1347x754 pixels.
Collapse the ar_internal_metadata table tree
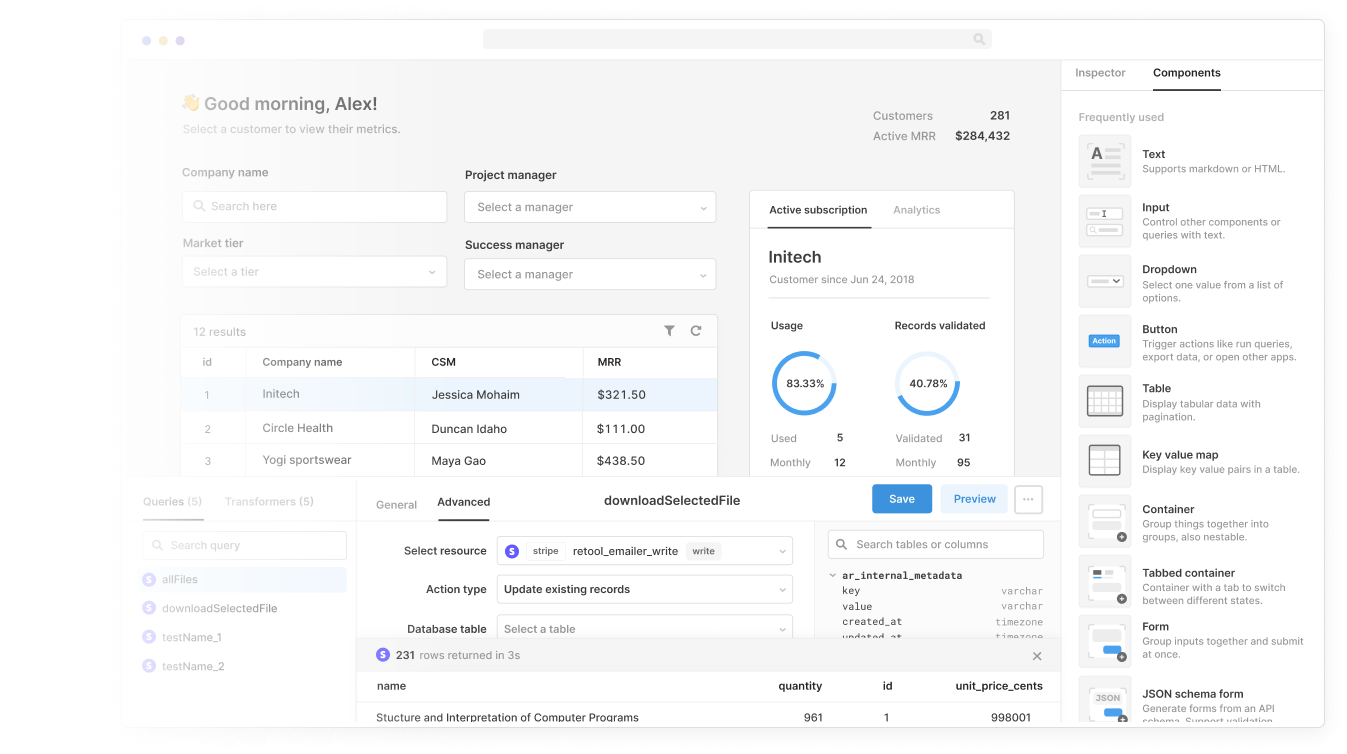point(833,576)
